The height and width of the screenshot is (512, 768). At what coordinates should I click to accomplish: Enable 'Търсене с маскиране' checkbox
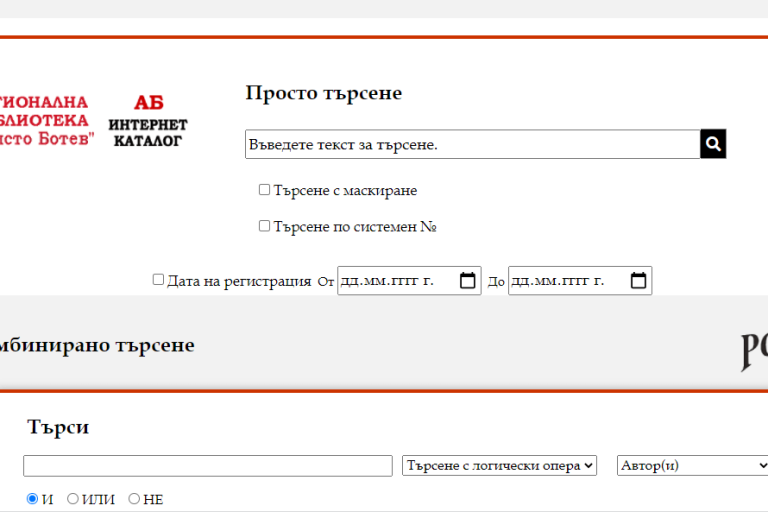[x=265, y=190]
